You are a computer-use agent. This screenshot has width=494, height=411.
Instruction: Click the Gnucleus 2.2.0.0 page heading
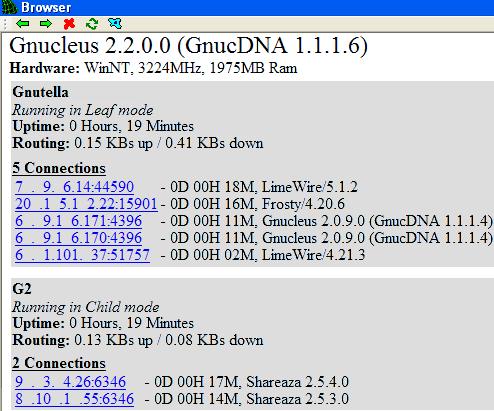point(188,45)
